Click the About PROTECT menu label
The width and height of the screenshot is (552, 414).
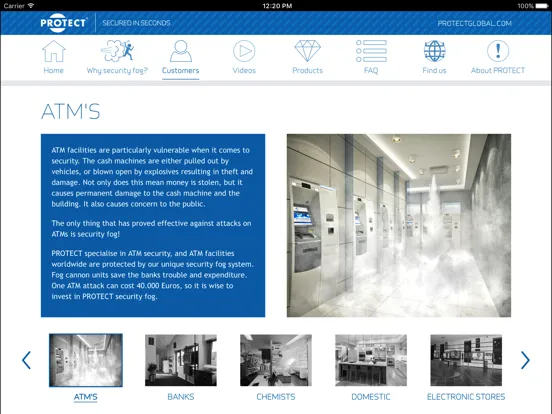pos(498,70)
